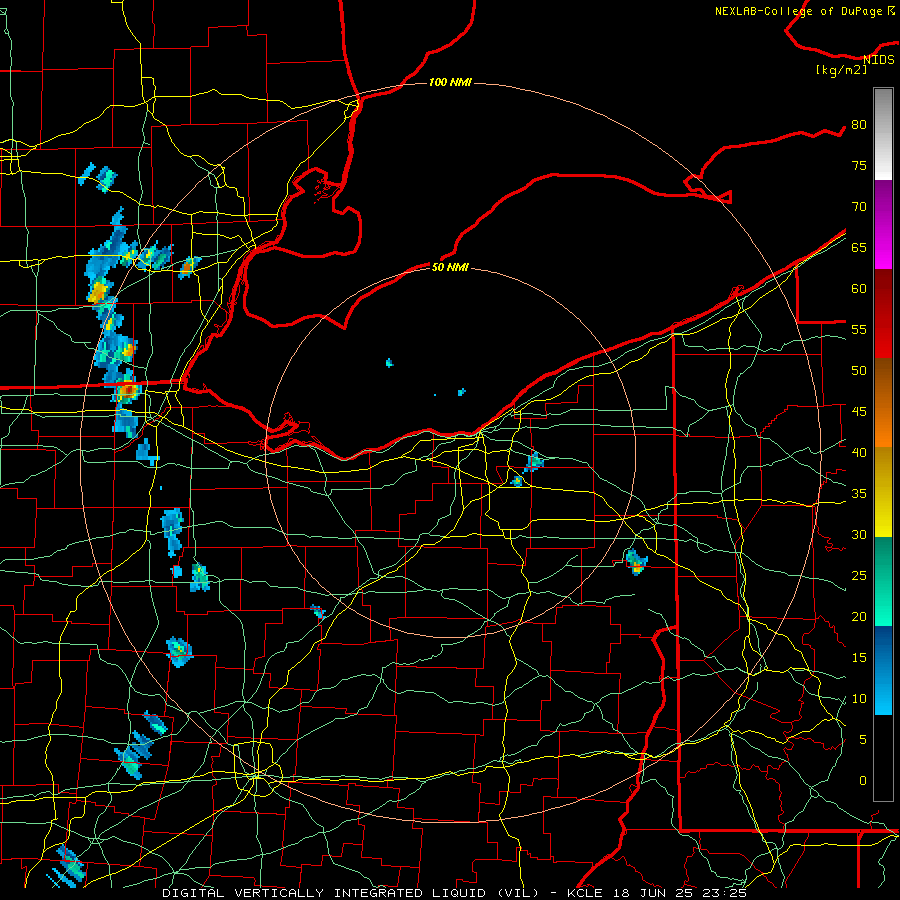Click the storm cell just inside the 50 NMI ring southeast

[x=635, y=561]
